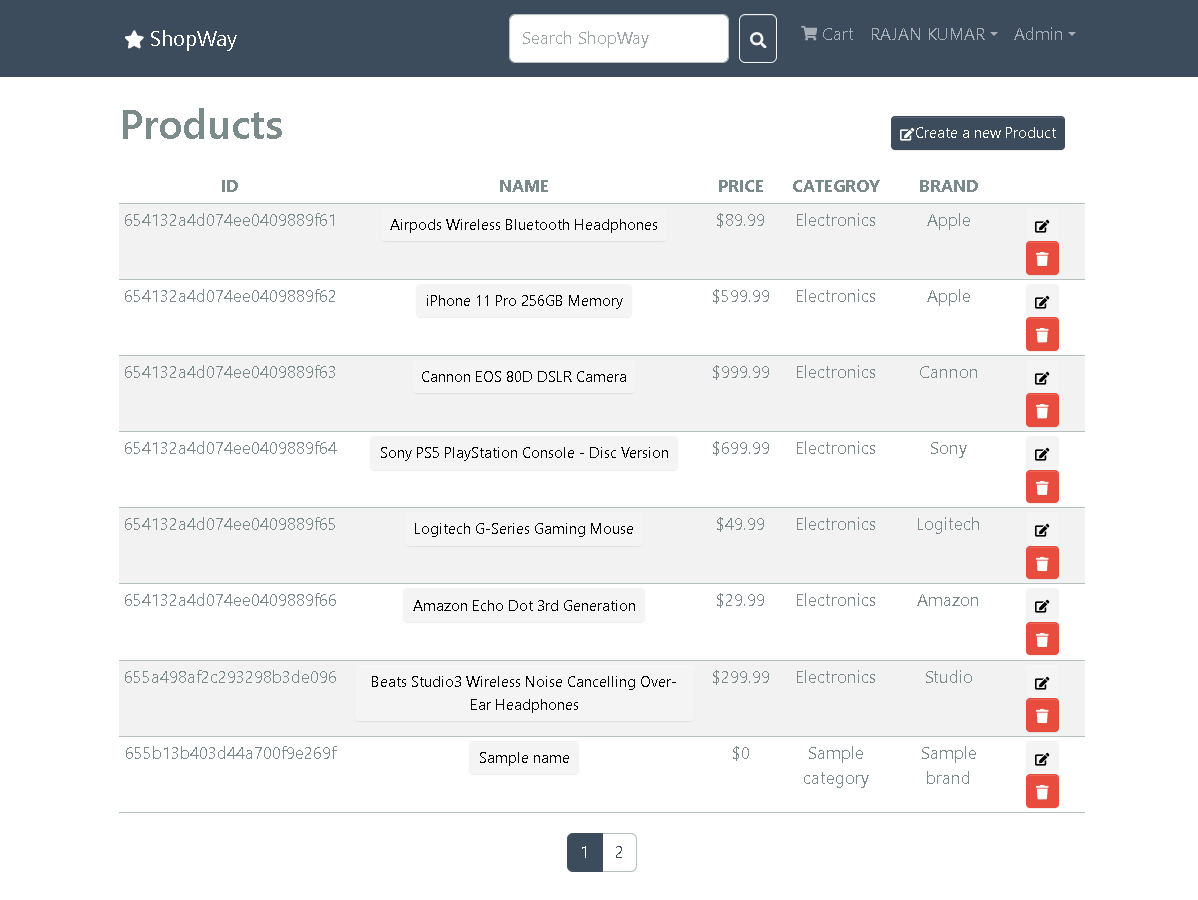Click the $29.99 price cell

click(x=740, y=601)
